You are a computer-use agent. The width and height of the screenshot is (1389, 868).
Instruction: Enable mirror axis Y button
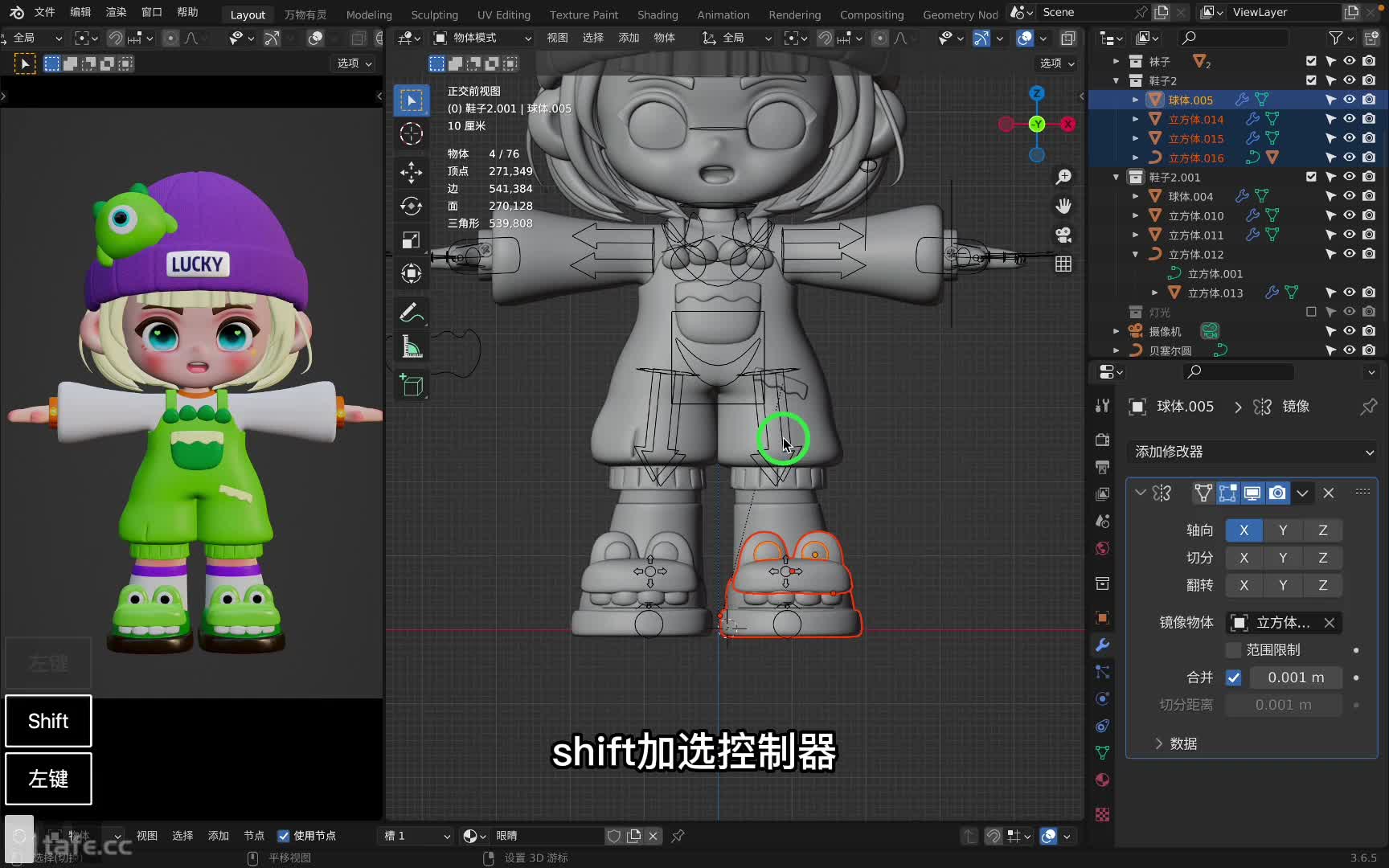[x=1283, y=530]
